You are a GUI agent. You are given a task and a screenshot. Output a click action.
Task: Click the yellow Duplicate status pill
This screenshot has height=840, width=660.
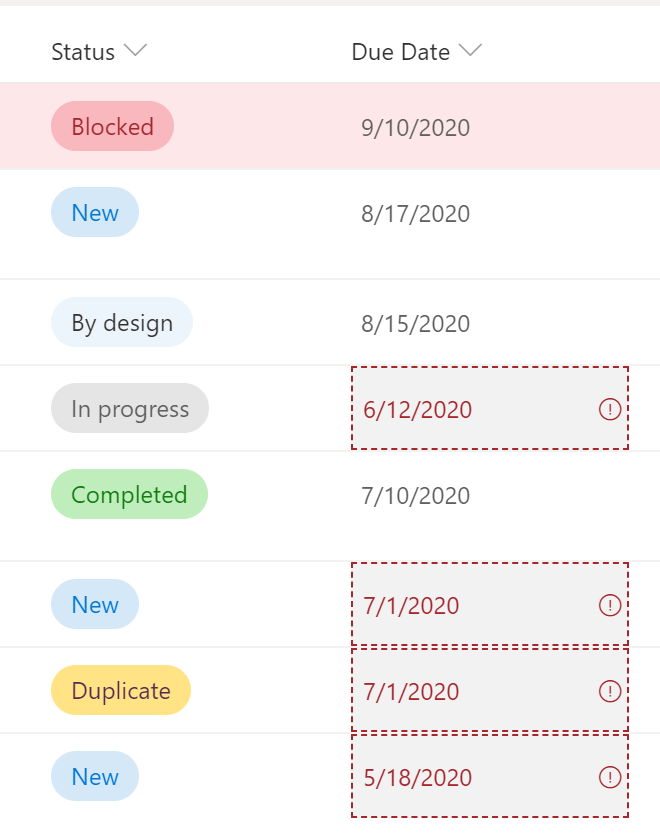(x=121, y=691)
